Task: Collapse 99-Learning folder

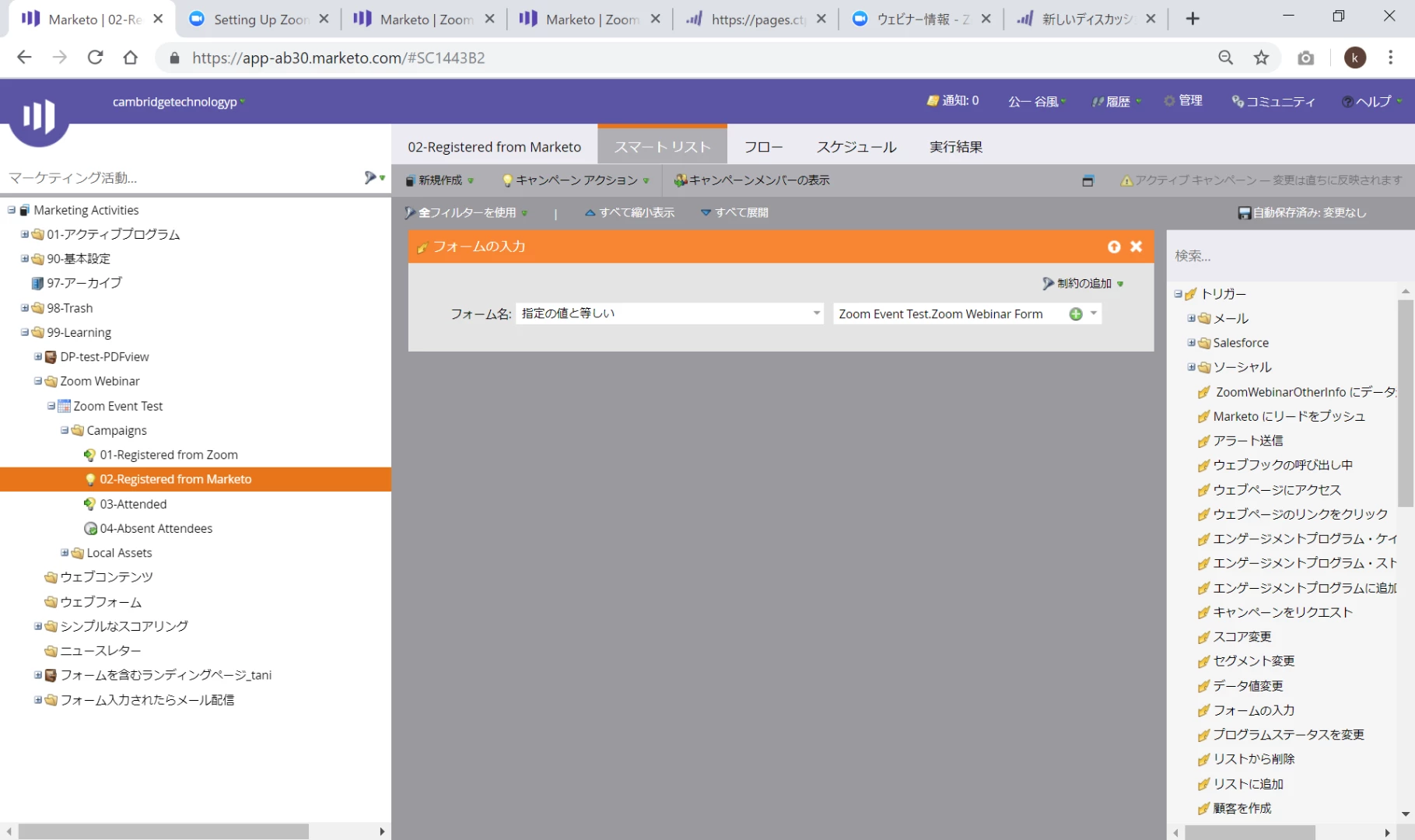Action: click(25, 332)
